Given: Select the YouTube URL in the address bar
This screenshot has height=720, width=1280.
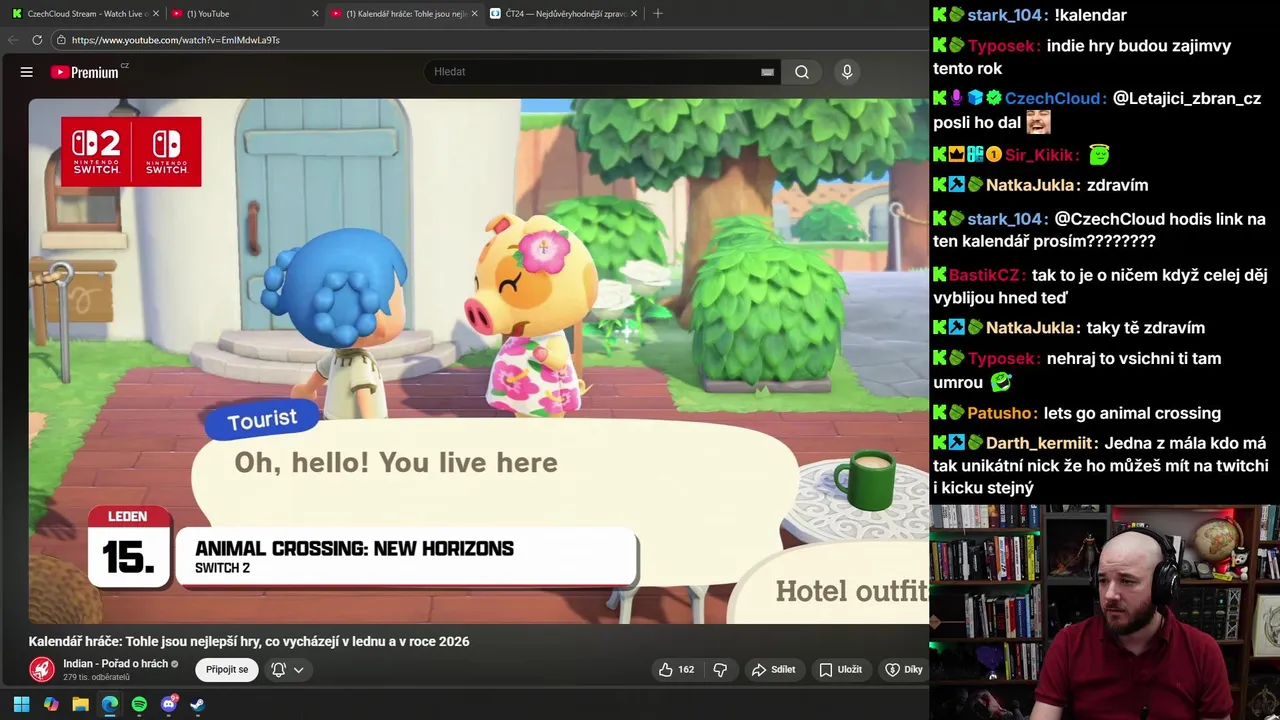Looking at the screenshot, I should click(x=176, y=40).
